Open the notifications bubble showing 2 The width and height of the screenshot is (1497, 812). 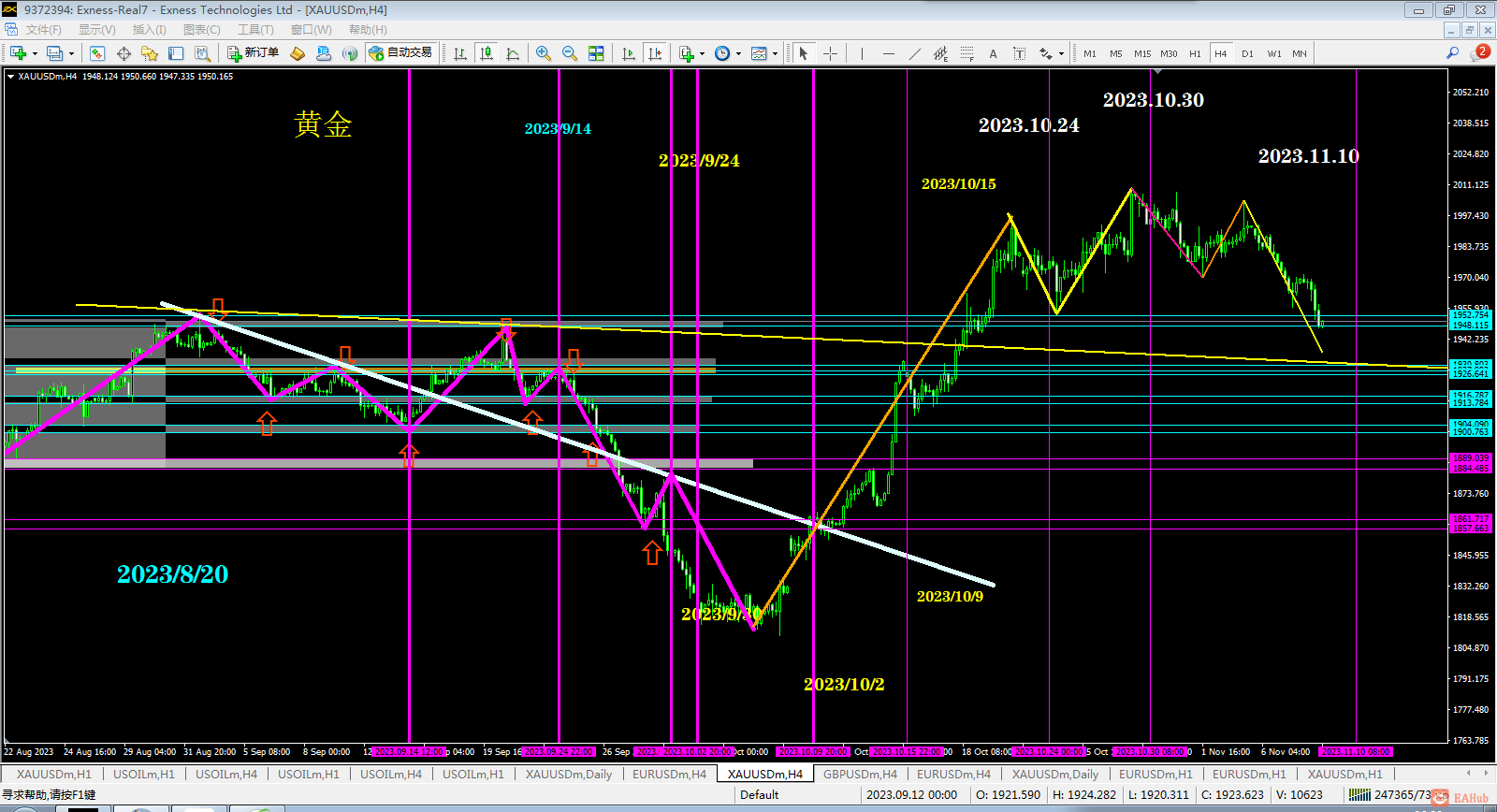1479,52
